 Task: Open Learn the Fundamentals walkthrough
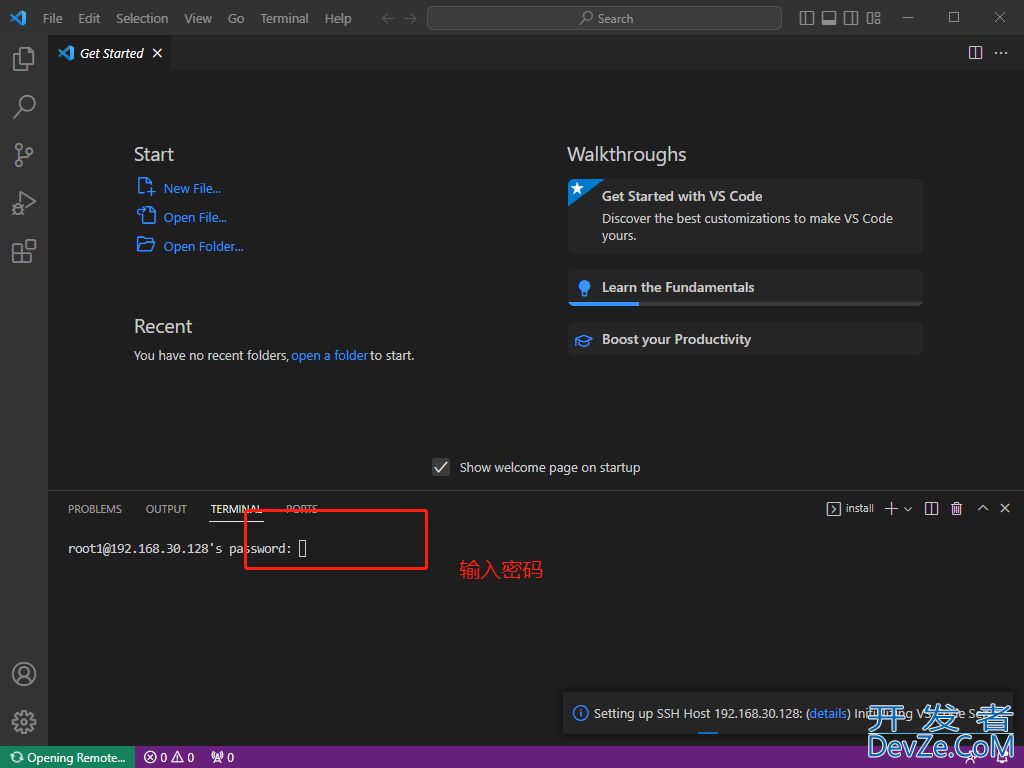click(x=745, y=287)
